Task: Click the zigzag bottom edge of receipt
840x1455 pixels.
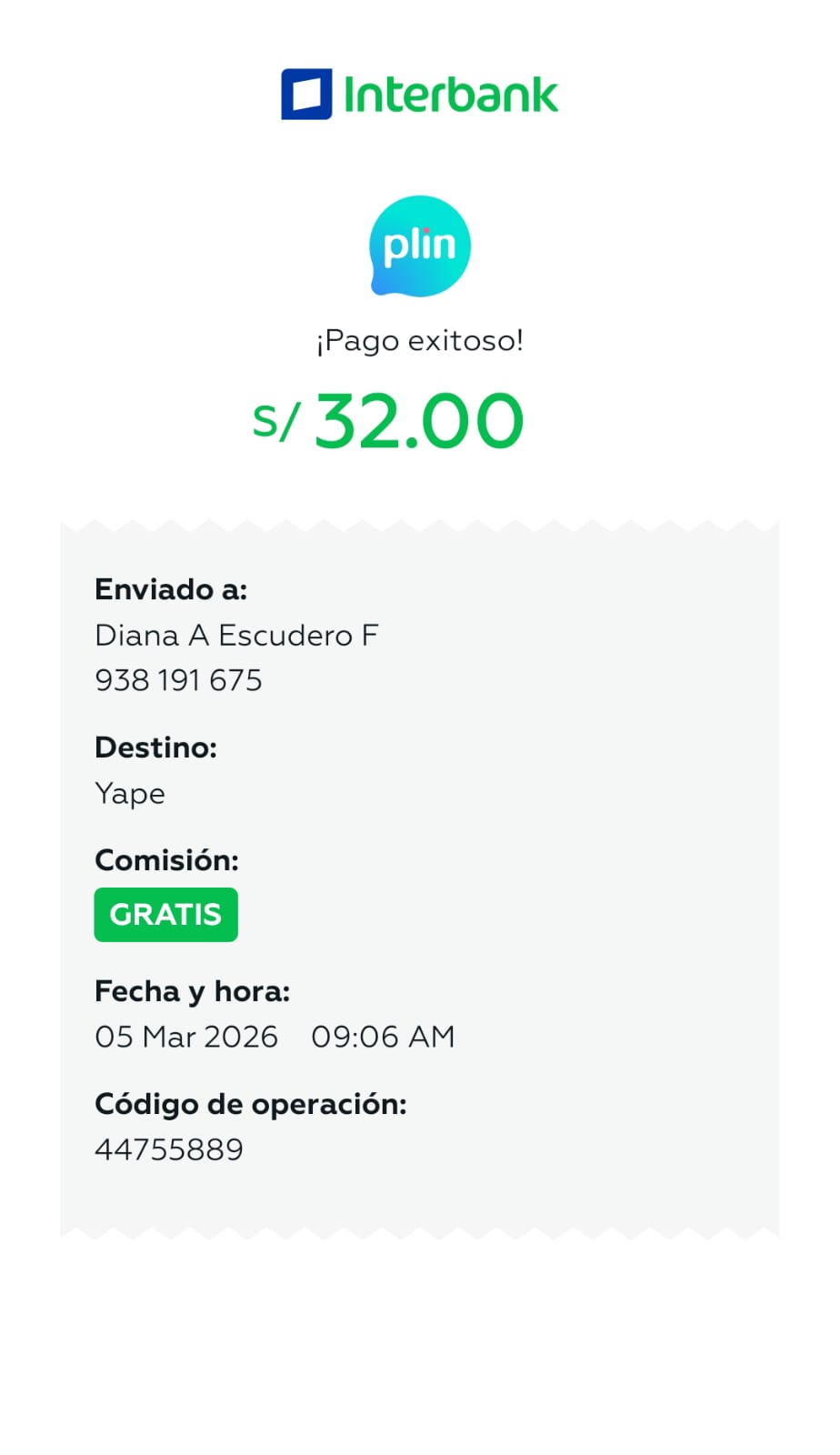Action: [x=420, y=1232]
